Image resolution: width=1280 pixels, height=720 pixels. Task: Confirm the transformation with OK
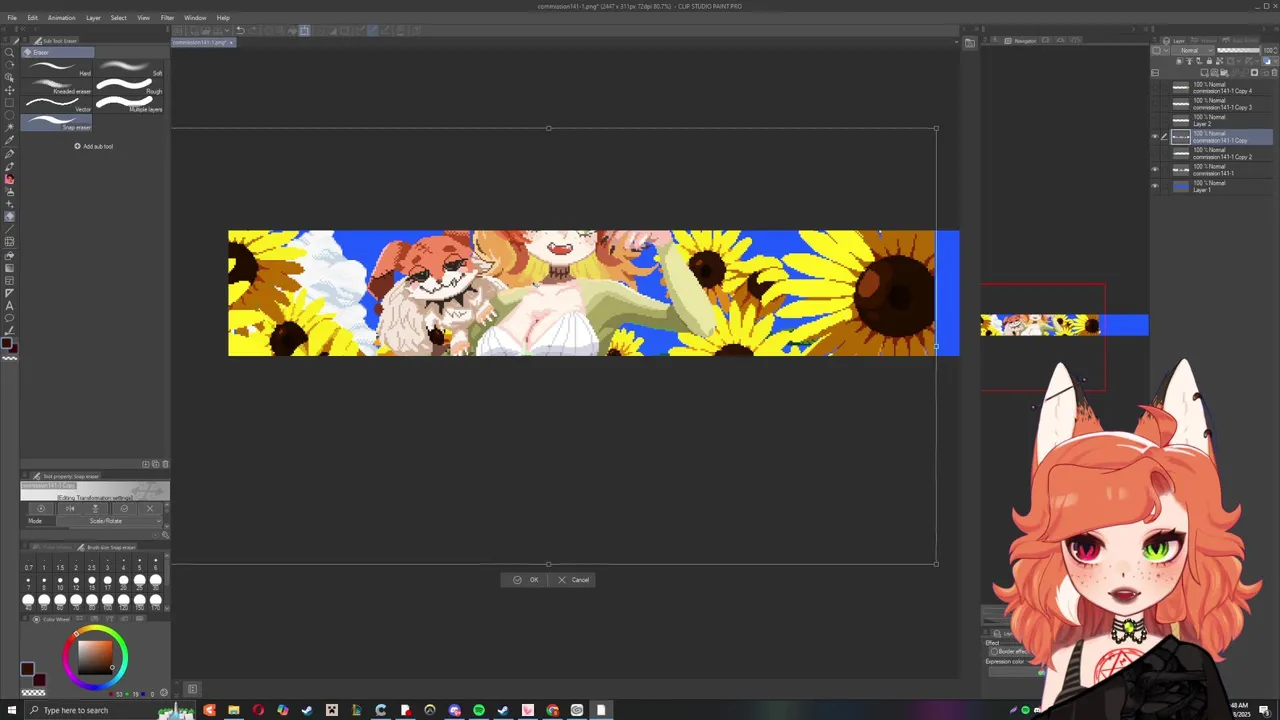(x=526, y=580)
